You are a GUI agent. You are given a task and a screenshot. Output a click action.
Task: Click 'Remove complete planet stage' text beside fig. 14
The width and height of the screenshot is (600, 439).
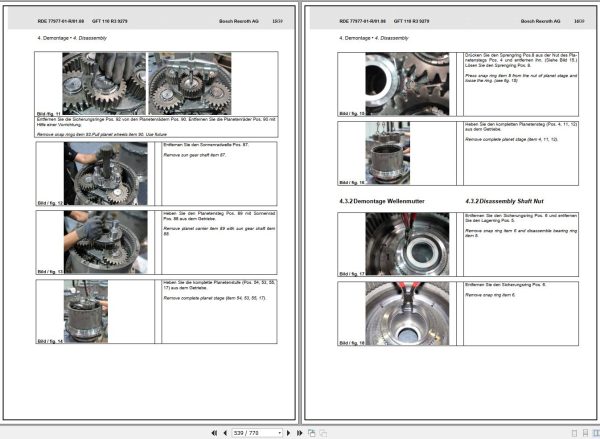214,298
